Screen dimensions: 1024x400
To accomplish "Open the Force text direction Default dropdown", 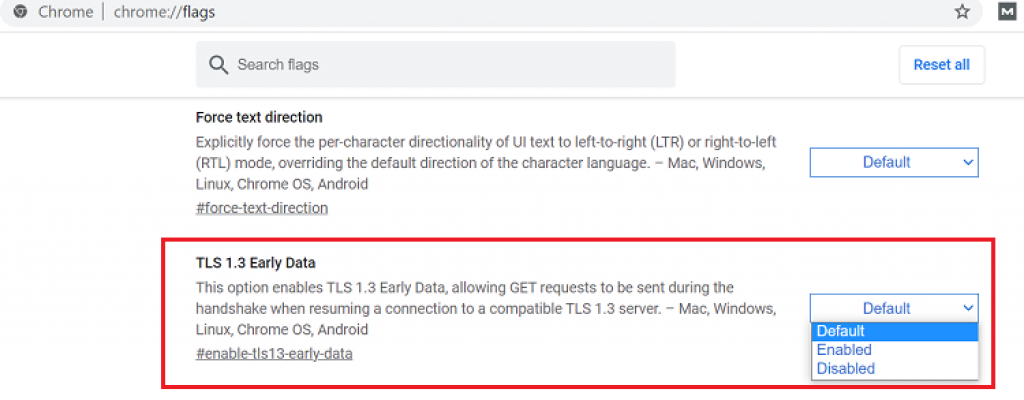I will (x=893, y=162).
